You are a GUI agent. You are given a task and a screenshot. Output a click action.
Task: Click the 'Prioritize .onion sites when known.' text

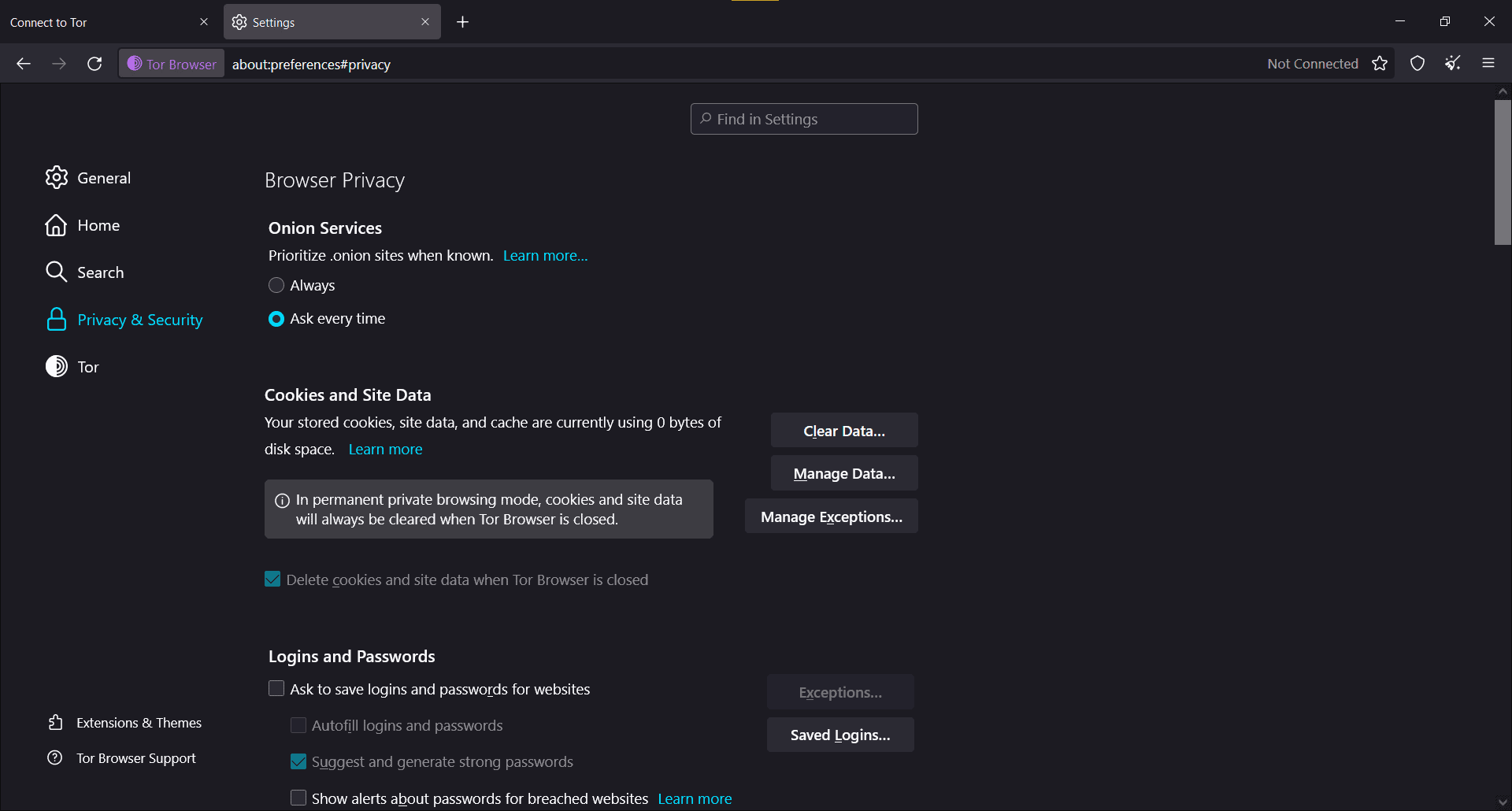[381, 256]
